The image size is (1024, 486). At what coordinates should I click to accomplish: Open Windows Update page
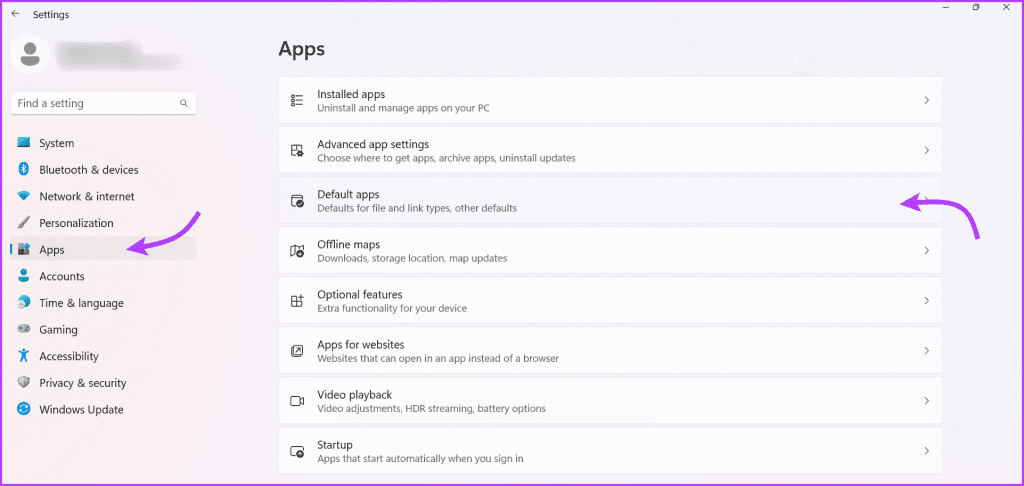coord(81,409)
